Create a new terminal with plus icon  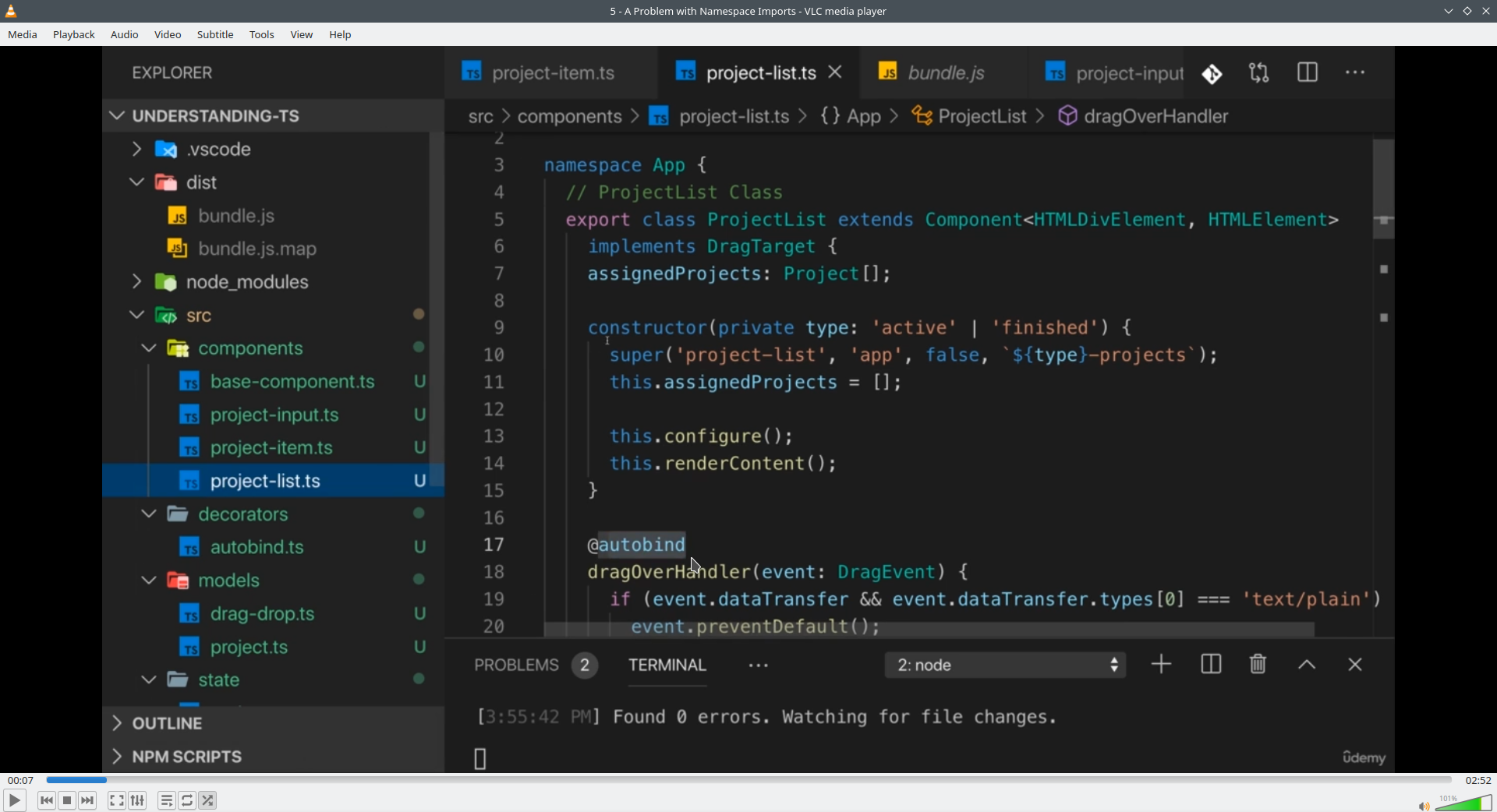tap(1162, 665)
